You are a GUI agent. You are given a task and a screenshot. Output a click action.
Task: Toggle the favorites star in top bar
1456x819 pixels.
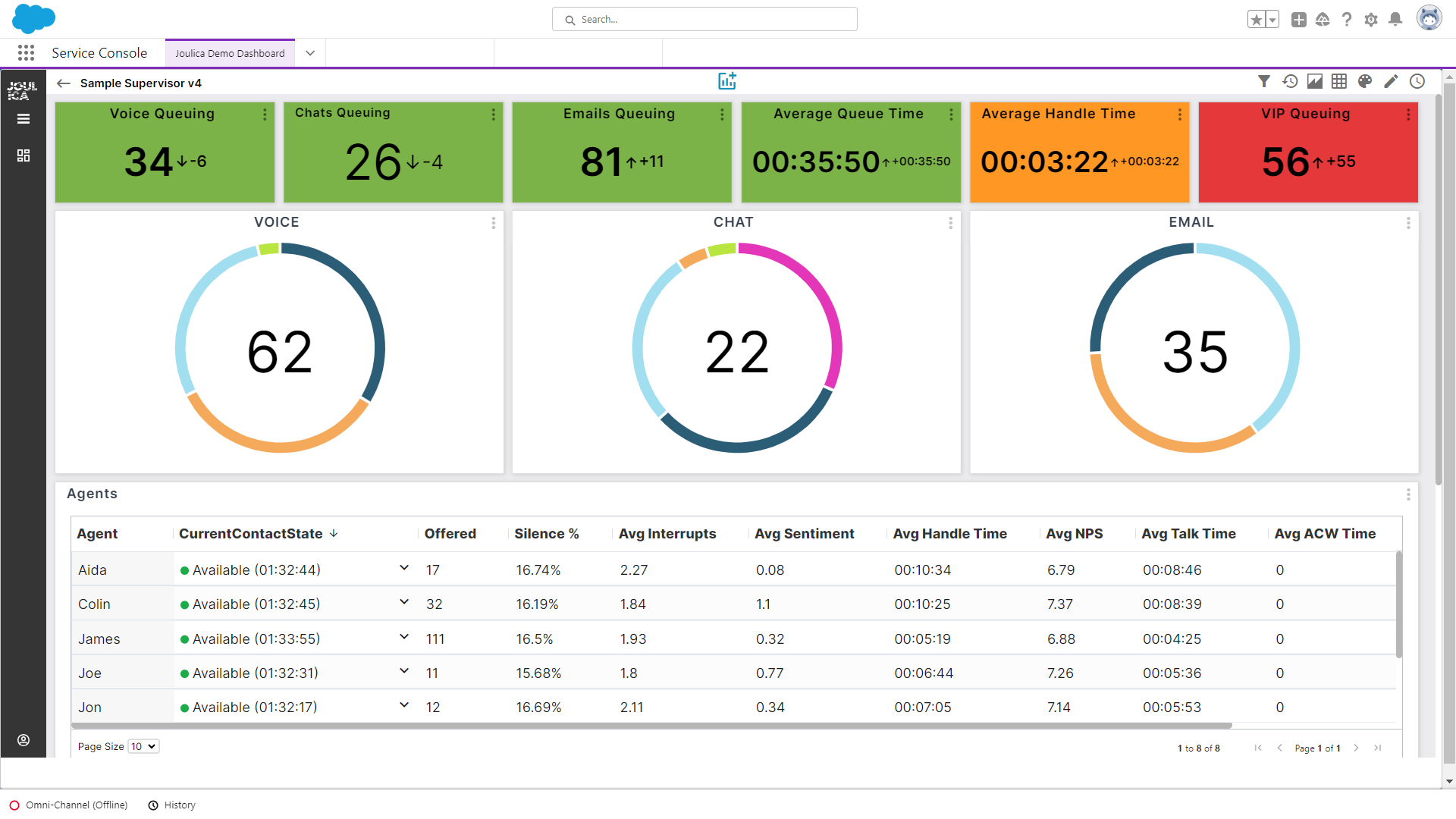[1257, 19]
